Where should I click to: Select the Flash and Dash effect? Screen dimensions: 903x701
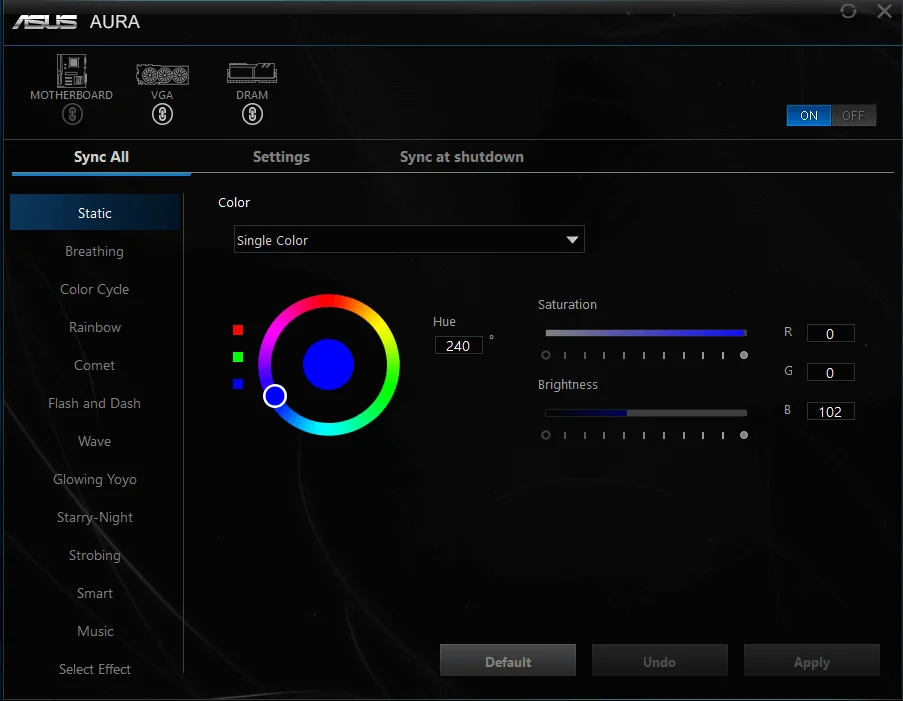(x=95, y=403)
